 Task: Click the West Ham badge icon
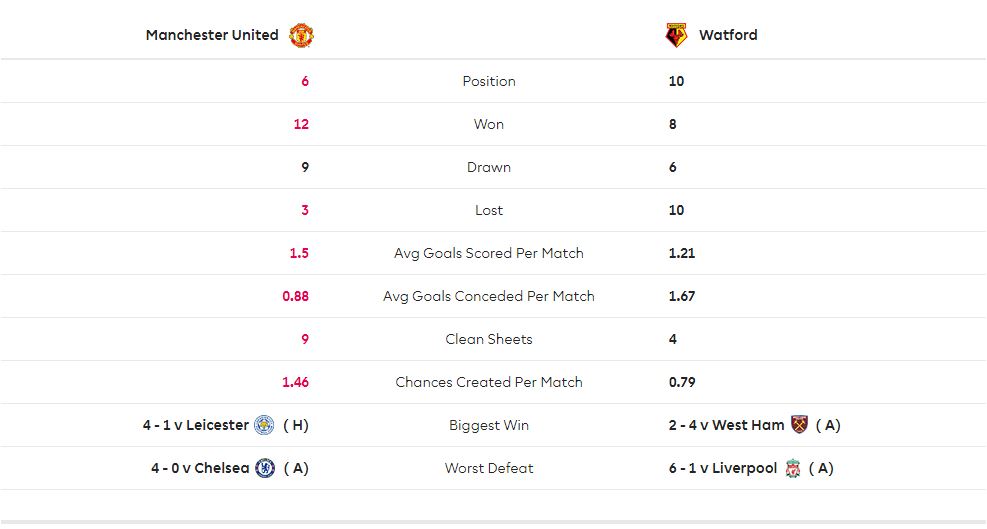[799, 425]
